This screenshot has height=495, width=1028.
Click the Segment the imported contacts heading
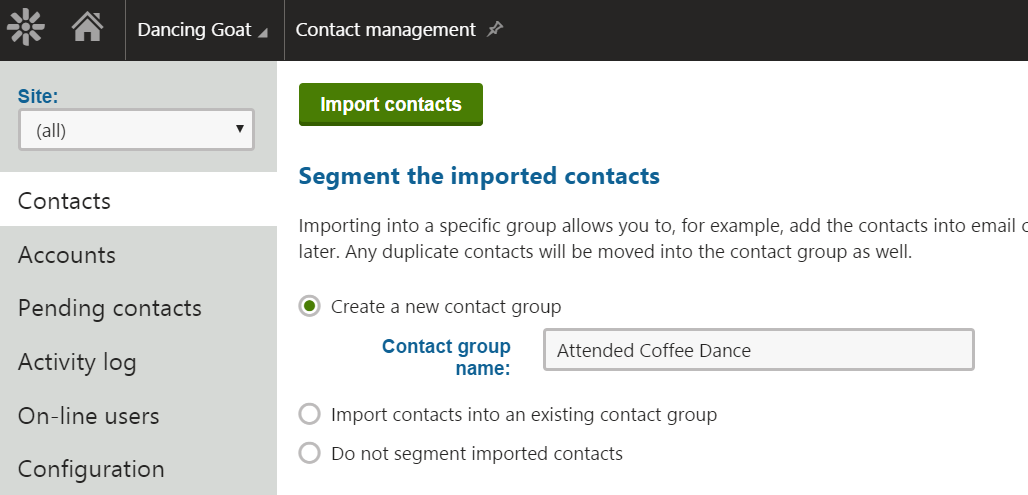click(479, 176)
